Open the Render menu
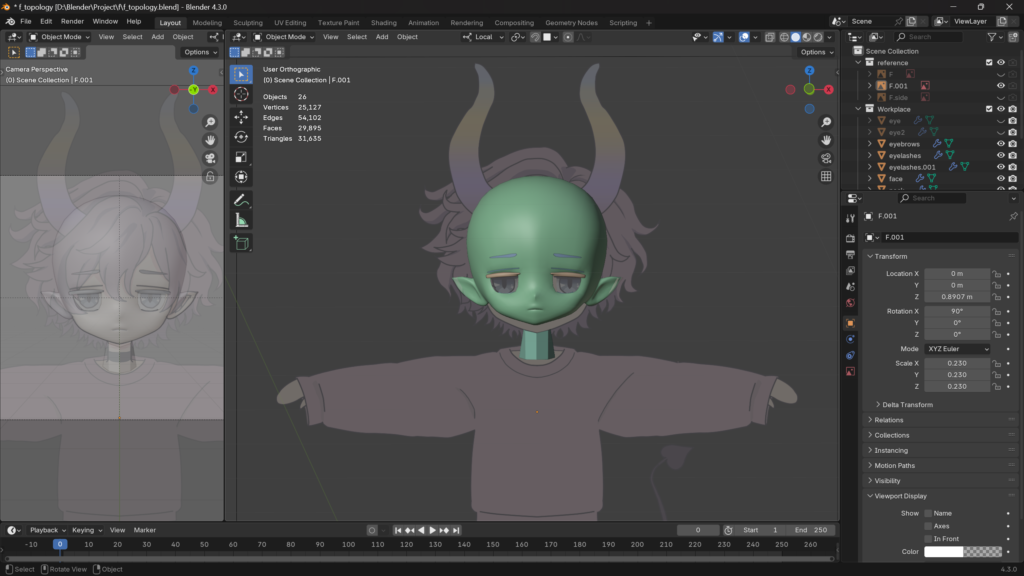1024x576 pixels. (x=72, y=21)
